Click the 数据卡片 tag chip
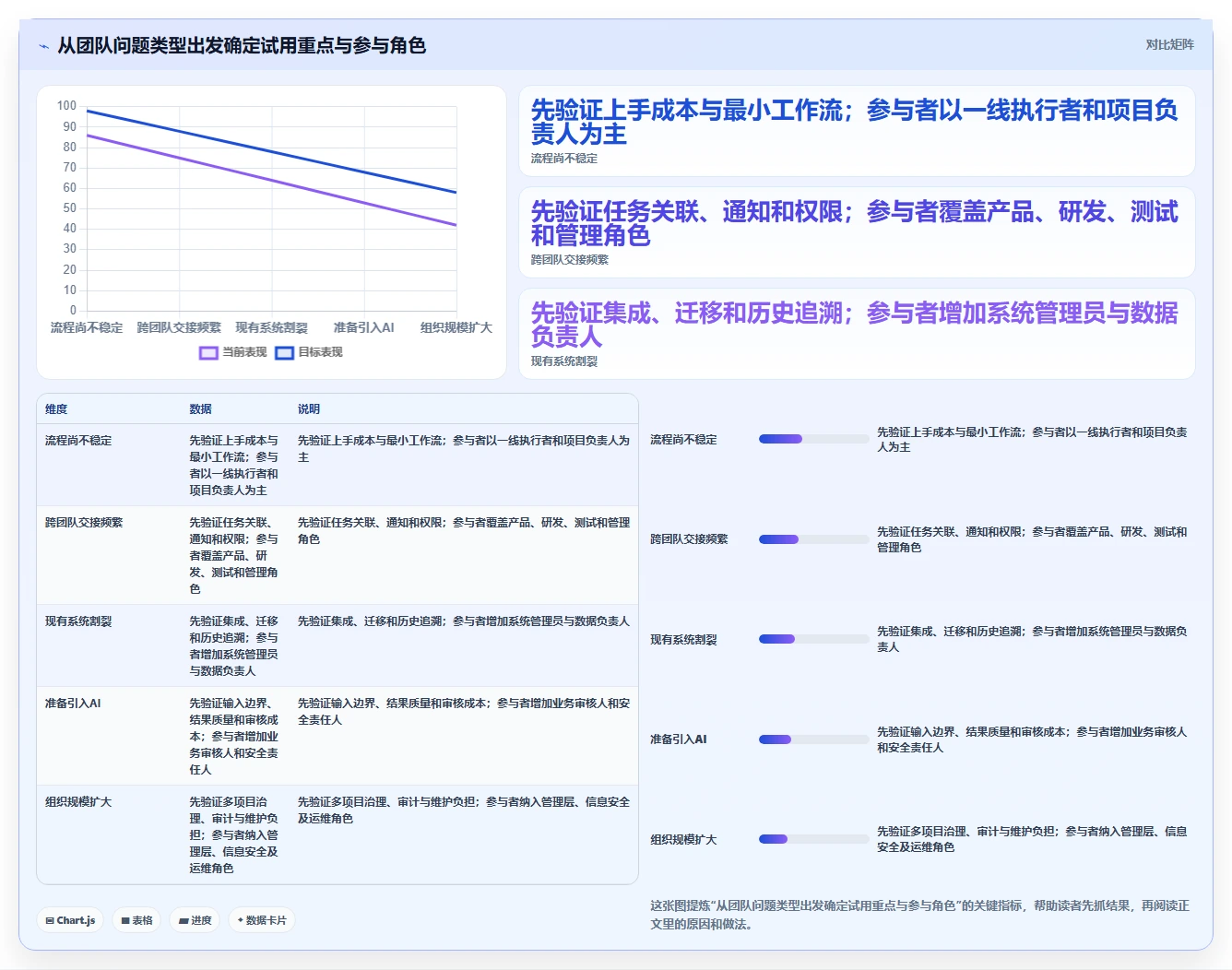Image resolution: width=1232 pixels, height=970 pixels. (x=262, y=920)
